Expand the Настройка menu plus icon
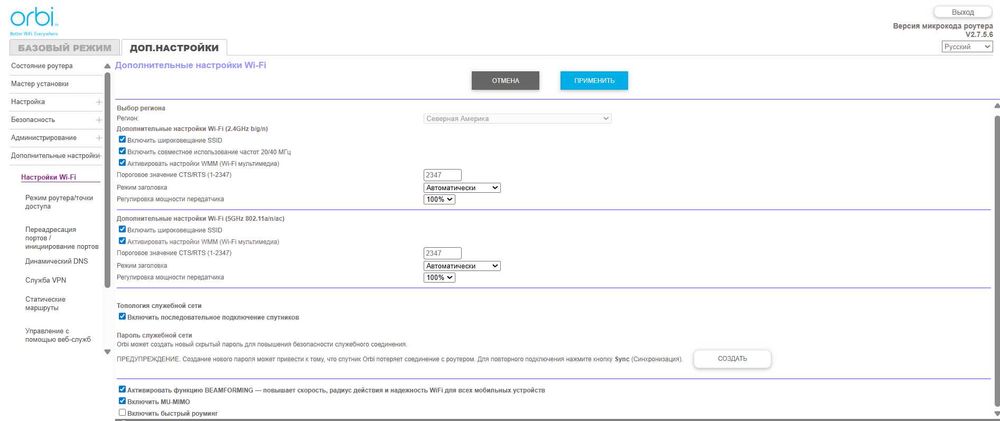The height and width of the screenshot is (421, 1000). tap(99, 102)
